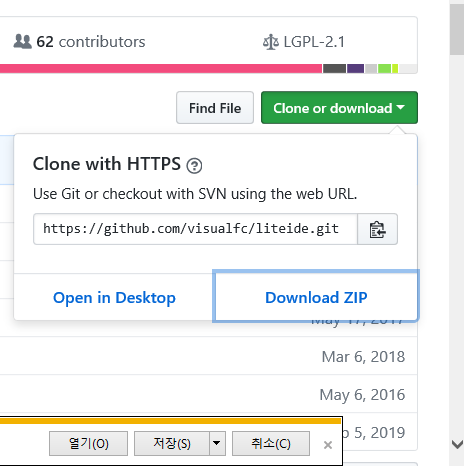
Task: Select the repository HTTPS URL field
Action: (x=195, y=229)
